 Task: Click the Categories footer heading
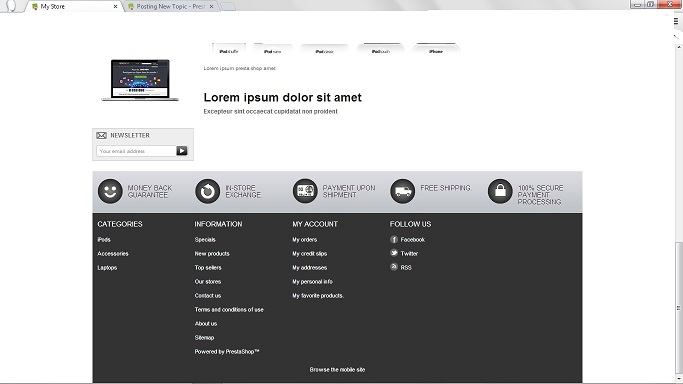tap(120, 224)
